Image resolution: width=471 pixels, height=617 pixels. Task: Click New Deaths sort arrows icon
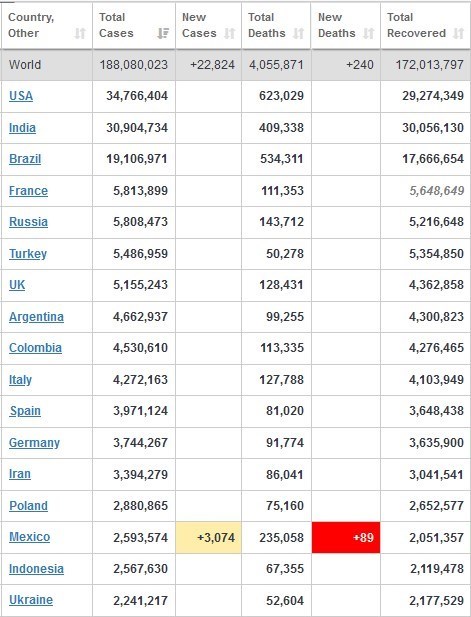(369, 33)
